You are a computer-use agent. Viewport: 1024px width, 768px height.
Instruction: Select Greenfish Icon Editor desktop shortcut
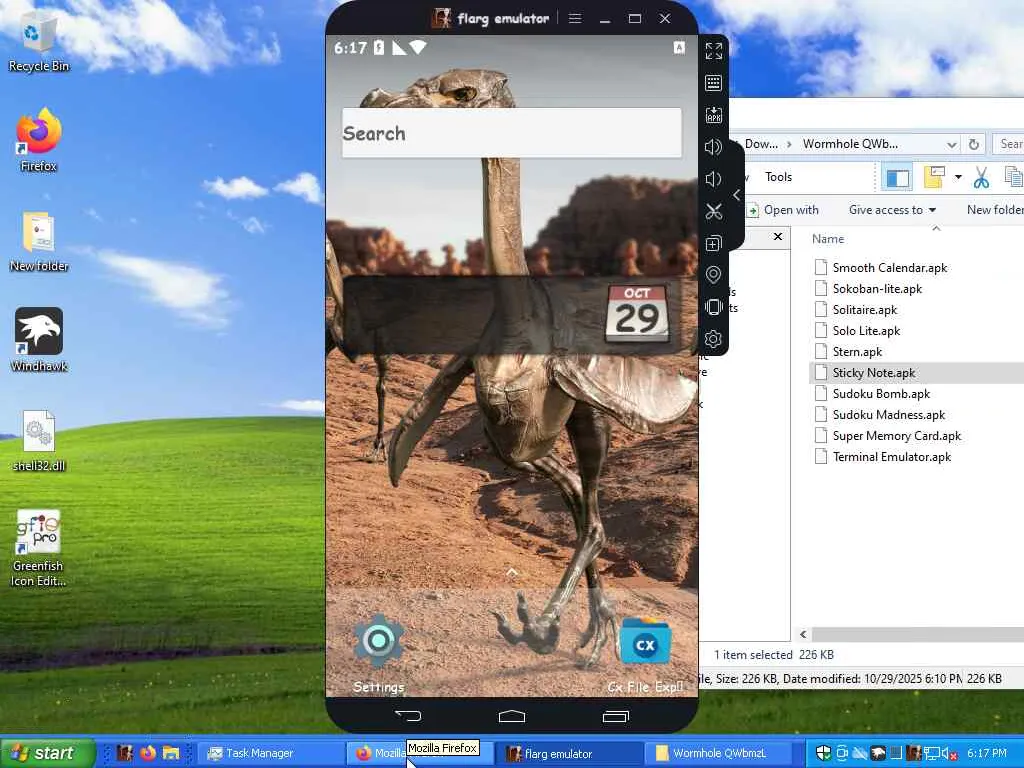click(39, 547)
